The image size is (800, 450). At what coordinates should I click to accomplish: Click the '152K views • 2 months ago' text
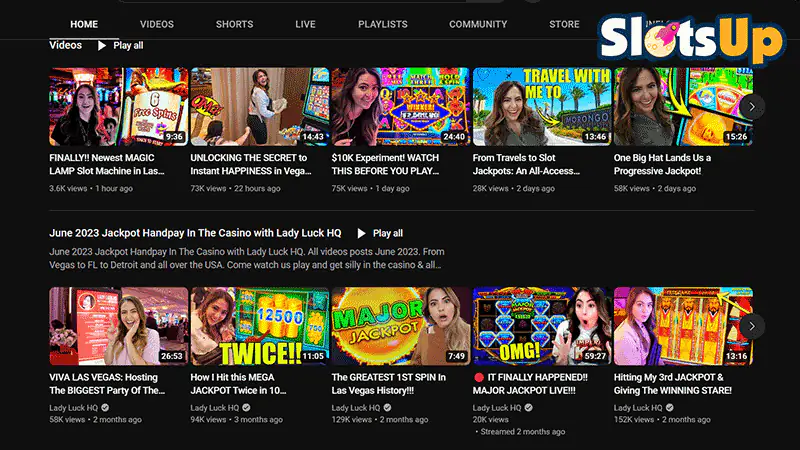click(662, 419)
